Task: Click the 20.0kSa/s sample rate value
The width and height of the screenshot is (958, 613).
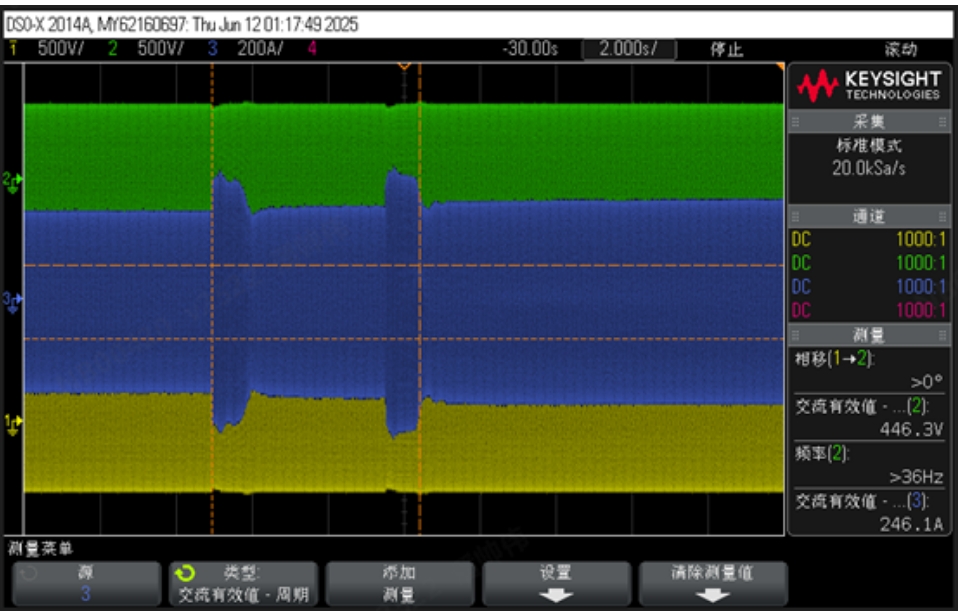Action: (x=869, y=168)
